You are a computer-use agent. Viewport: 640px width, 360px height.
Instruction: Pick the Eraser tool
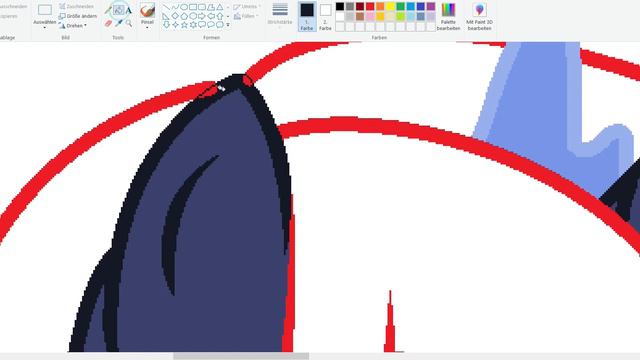pyautogui.click(x=109, y=23)
